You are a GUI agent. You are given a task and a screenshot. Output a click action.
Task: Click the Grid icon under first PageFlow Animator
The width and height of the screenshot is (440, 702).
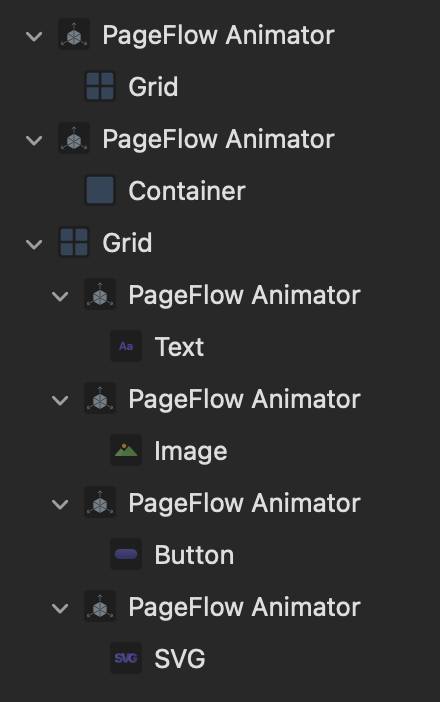(100, 86)
